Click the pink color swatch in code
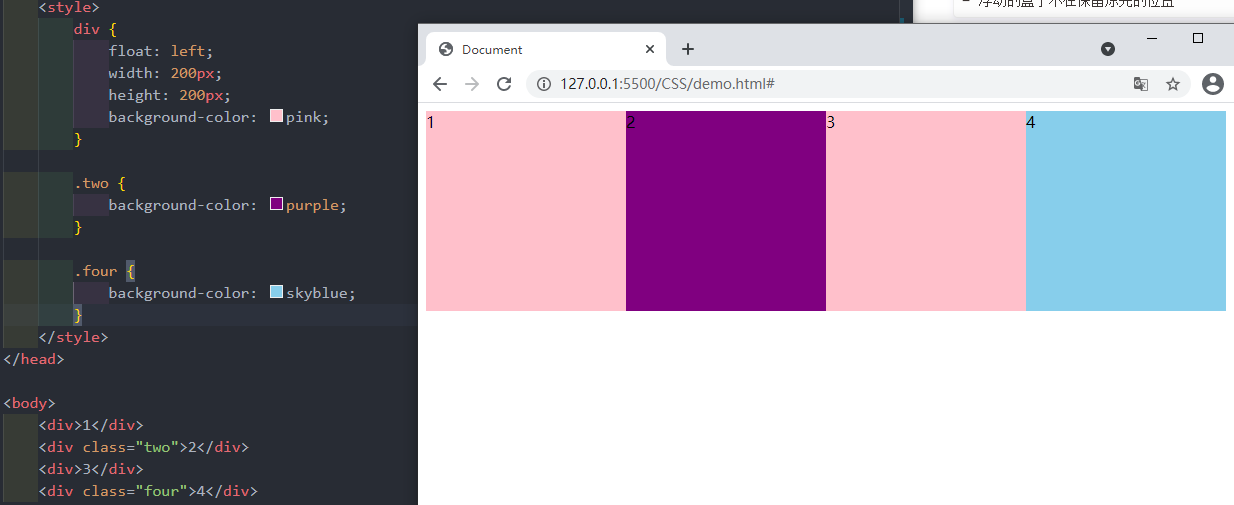 (x=277, y=117)
